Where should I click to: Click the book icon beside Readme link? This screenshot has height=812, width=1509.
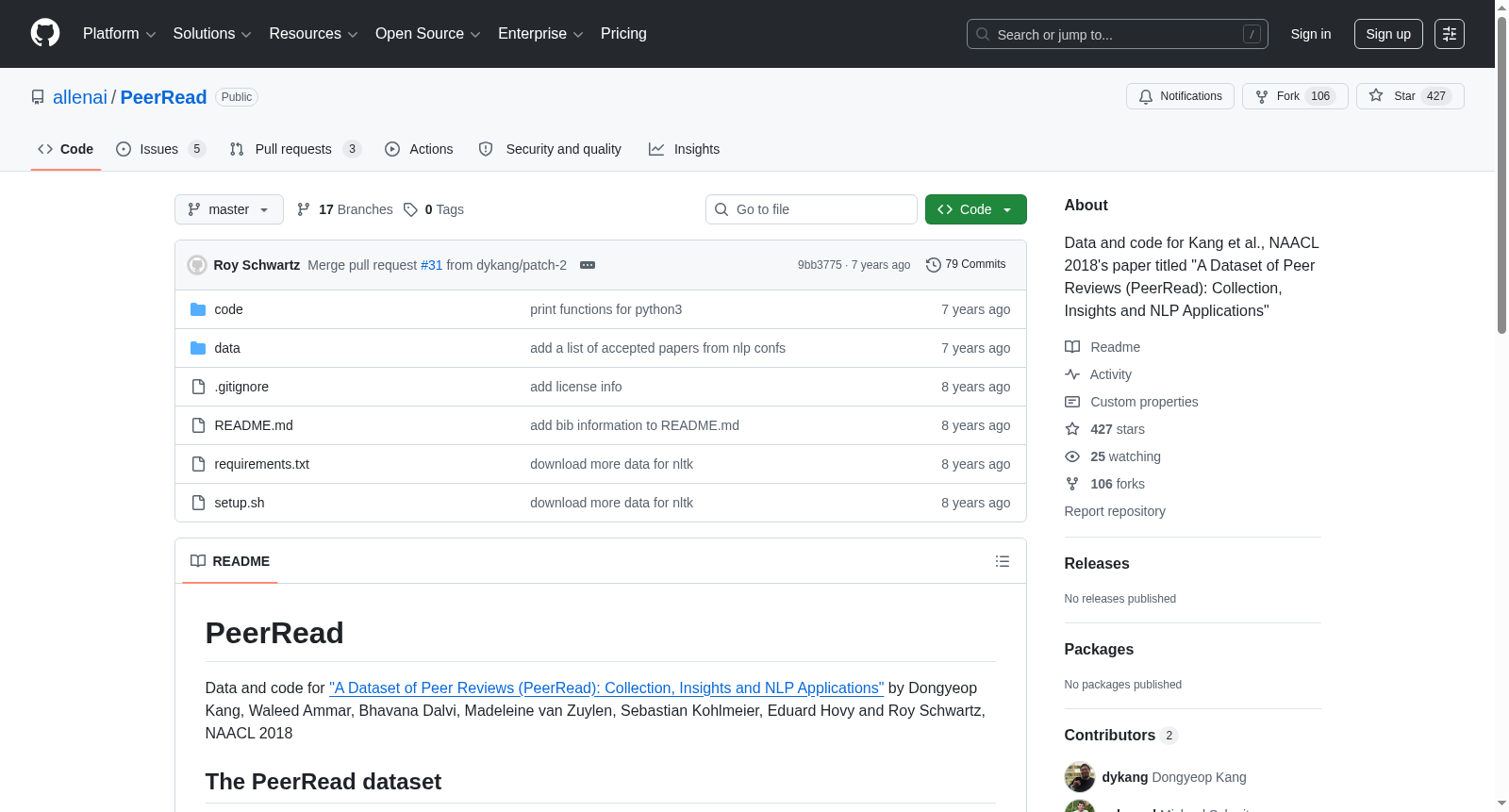pyautogui.click(x=1072, y=347)
